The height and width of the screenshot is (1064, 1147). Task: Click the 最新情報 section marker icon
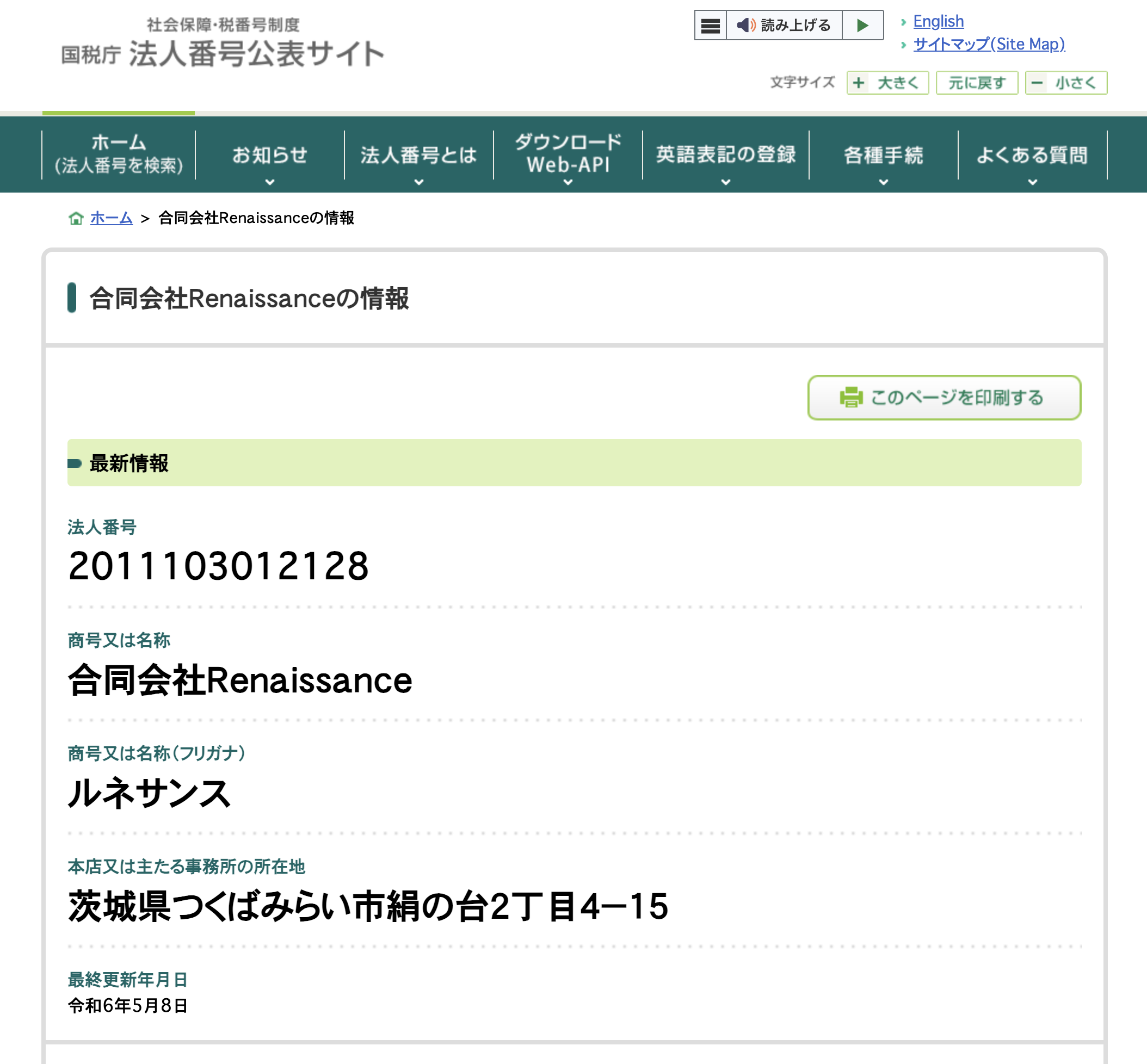point(75,463)
